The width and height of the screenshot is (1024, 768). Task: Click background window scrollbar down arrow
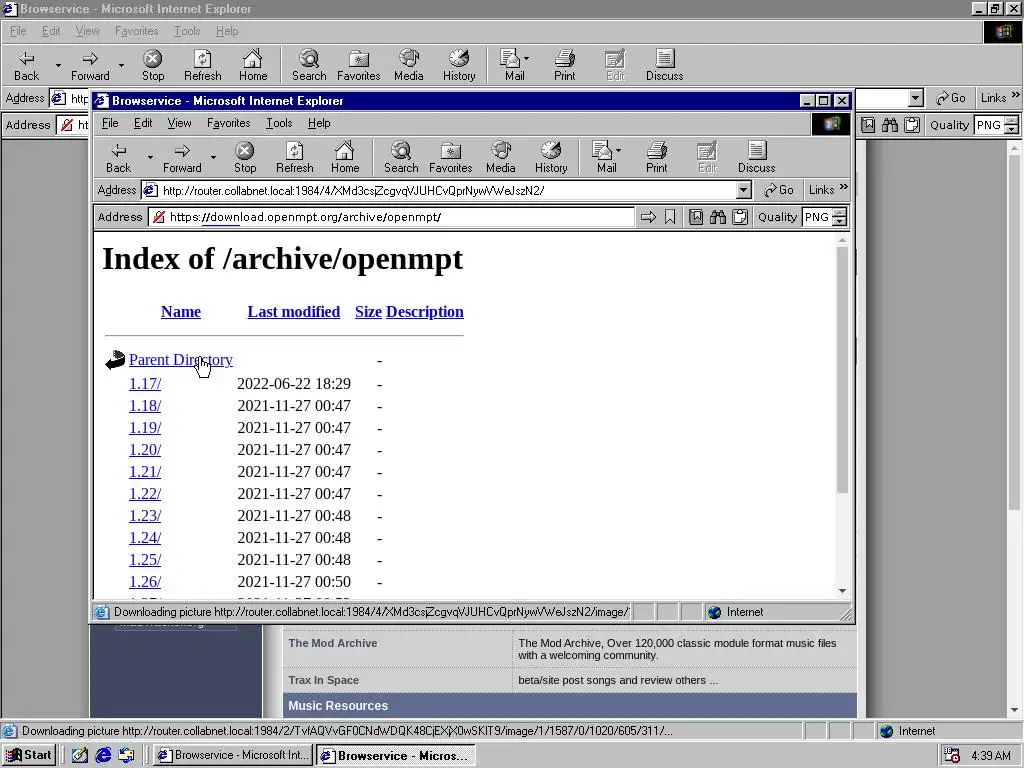click(x=1014, y=710)
